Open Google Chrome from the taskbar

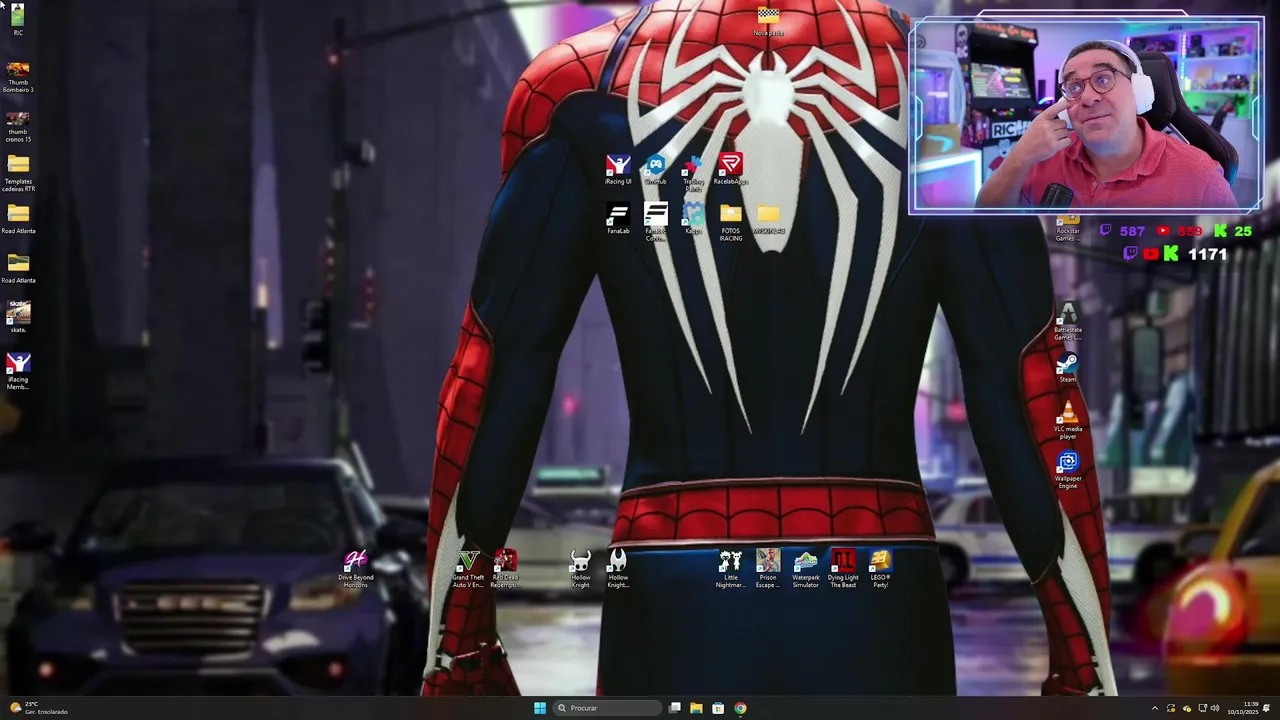click(x=740, y=708)
